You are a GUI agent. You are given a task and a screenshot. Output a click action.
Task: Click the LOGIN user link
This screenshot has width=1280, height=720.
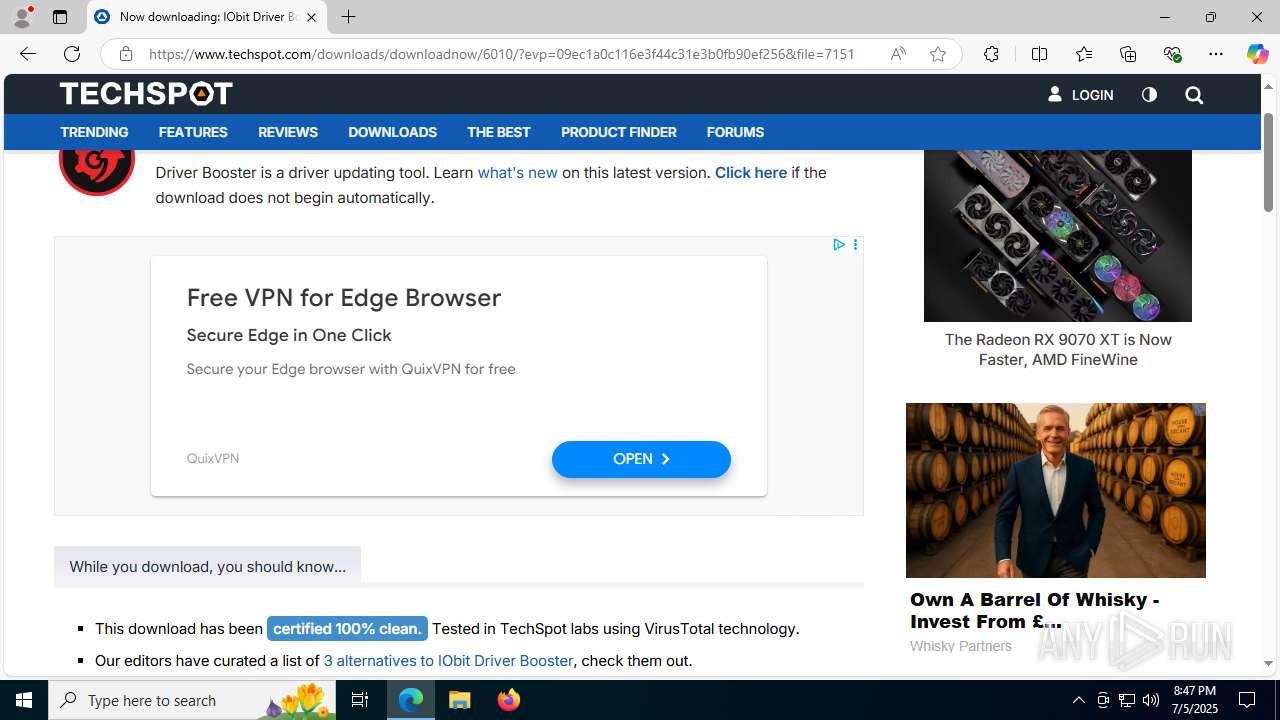click(1080, 95)
